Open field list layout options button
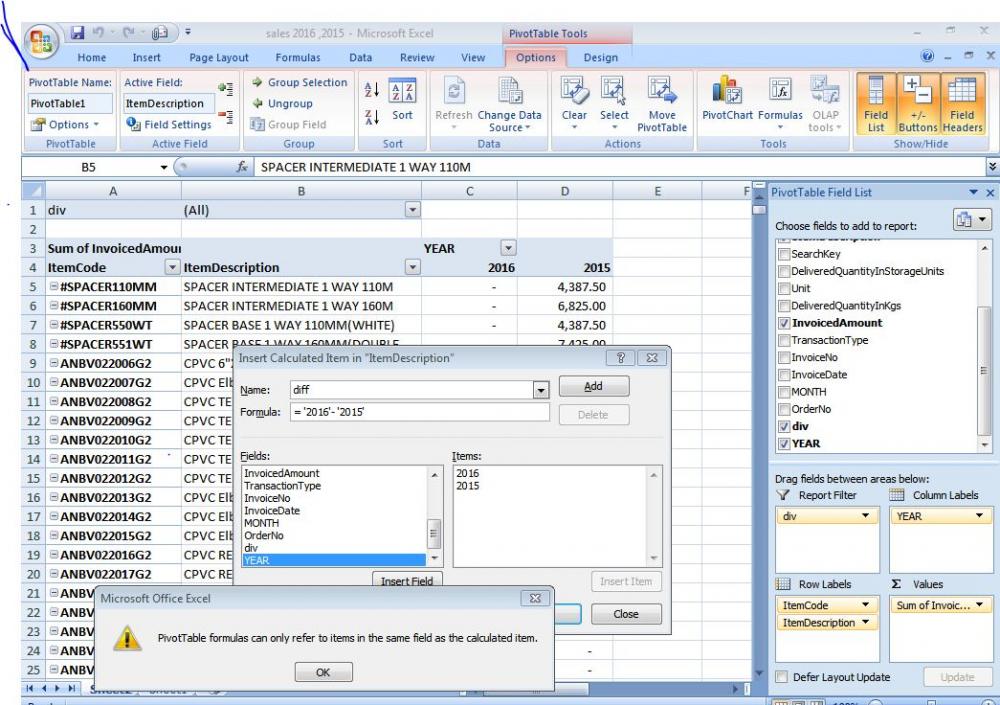This screenshot has height=705, width=1000. [972, 219]
